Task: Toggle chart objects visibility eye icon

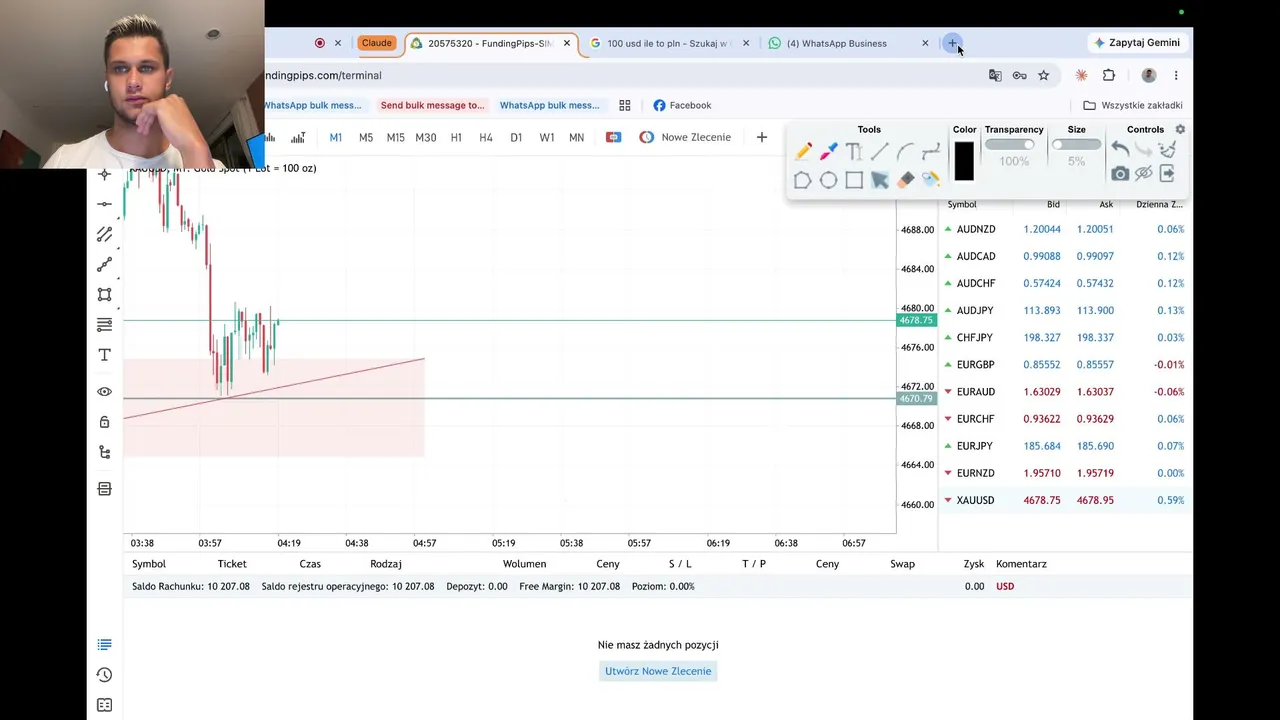Action: tap(104, 392)
